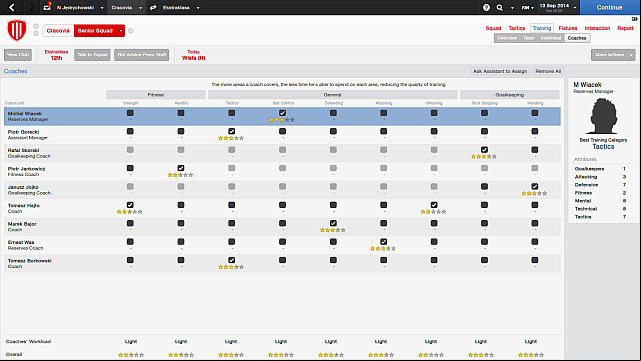Click the Cracovia club crest
Screen dimensions: 641x361
tap(17, 30)
